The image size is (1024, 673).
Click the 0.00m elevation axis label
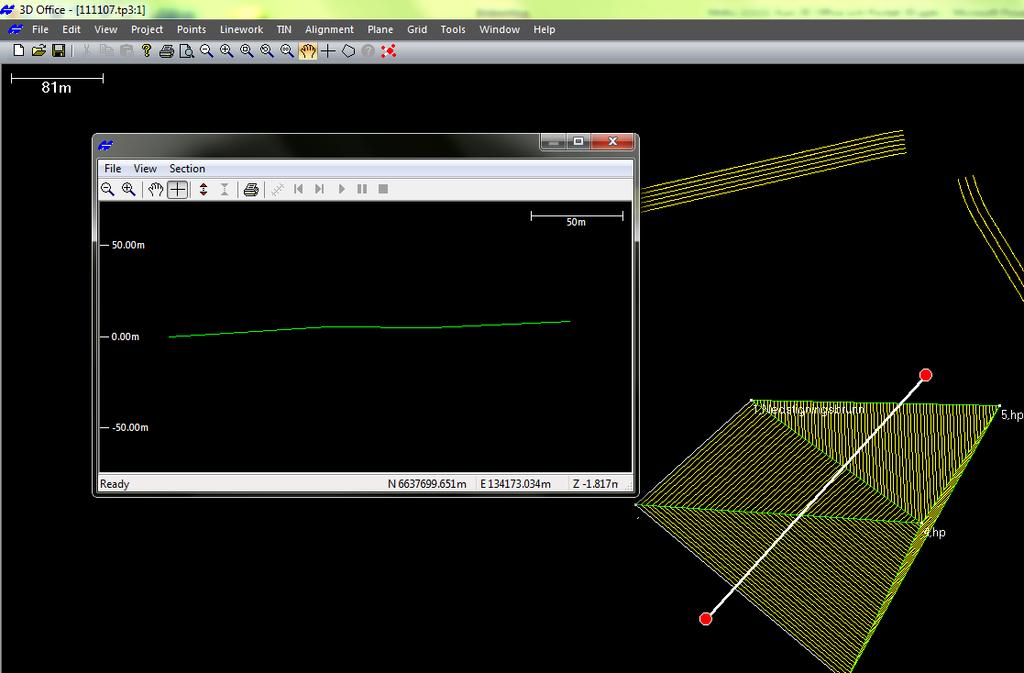point(125,337)
